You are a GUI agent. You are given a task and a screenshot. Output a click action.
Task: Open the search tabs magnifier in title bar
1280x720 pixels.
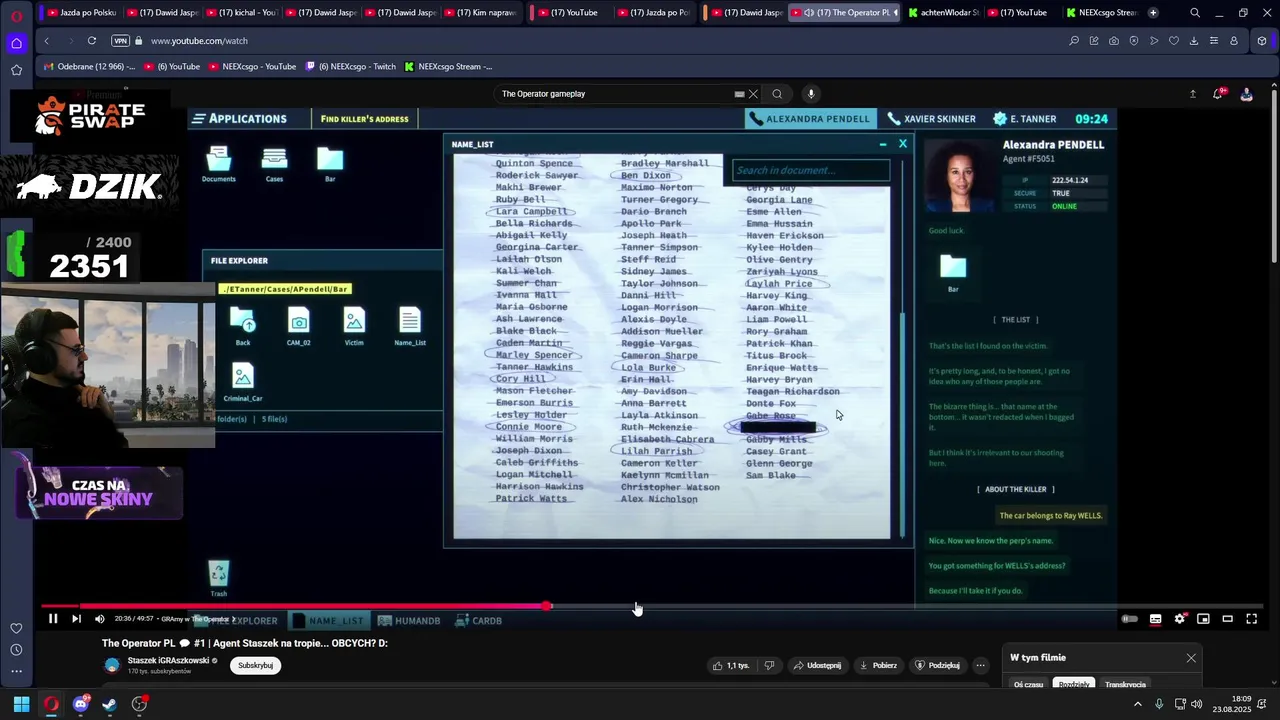click(x=1195, y=13)
